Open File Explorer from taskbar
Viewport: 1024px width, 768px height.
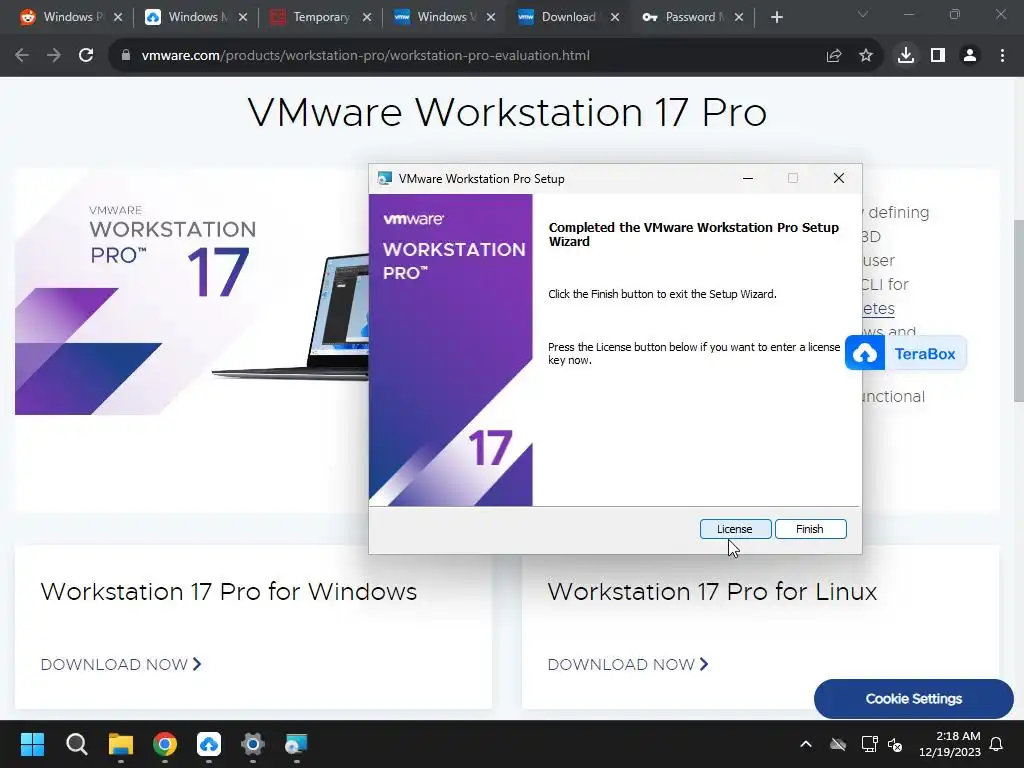click(x=120, y=744)
